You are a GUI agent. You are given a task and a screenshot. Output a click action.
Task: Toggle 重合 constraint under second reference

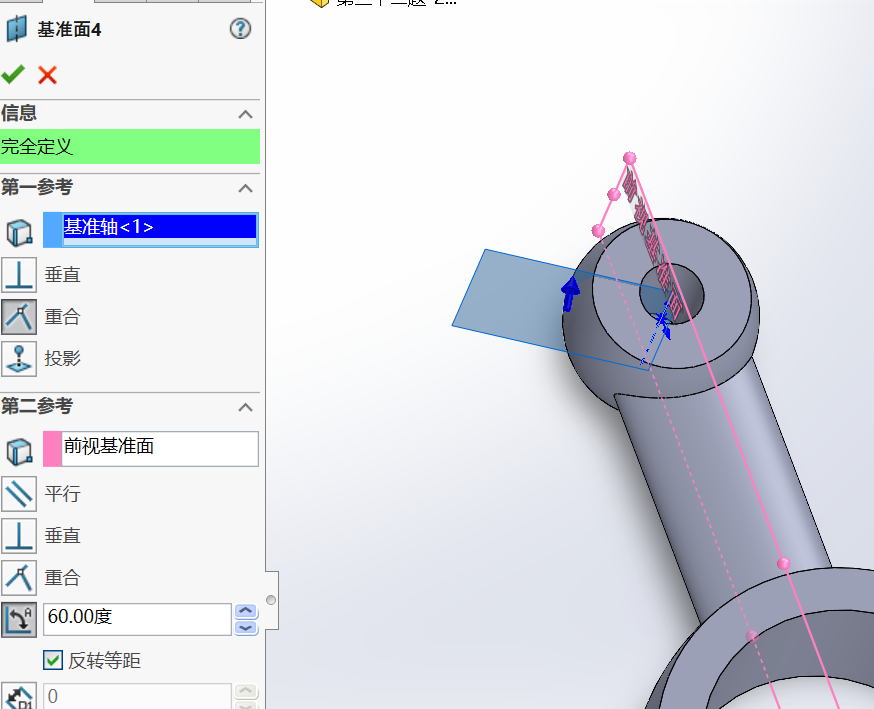tap(19, 577)
